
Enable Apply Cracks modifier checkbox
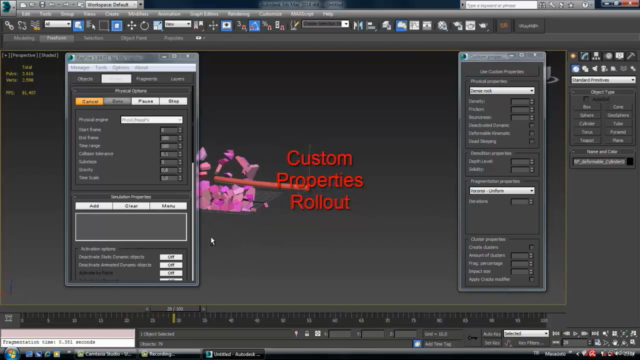(531, 280)
